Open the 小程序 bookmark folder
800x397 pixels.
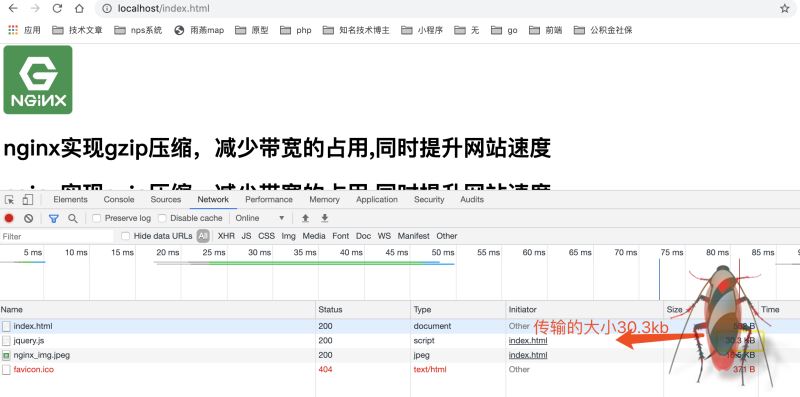click(x=422, y=30)
